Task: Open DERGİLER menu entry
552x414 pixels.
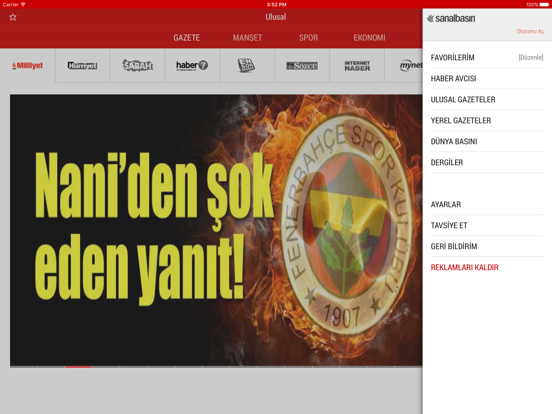Action: [x=487, y=162]
